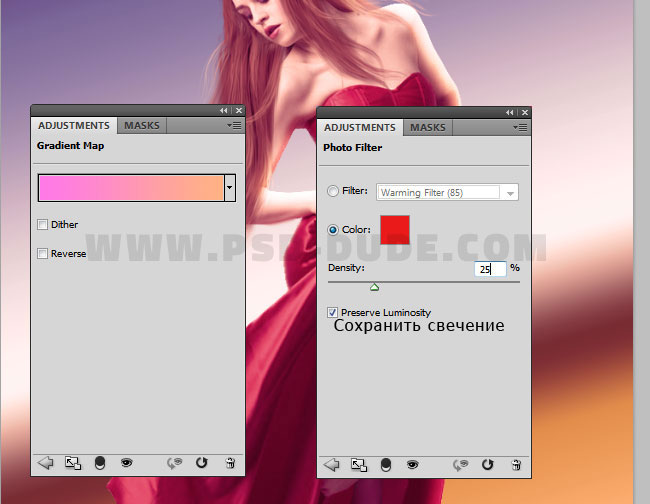View previous state in Gradient Map panel
Image resolution: width=650 pixels, height=504 pixels.
pyautogui.click(x=175, y=463)
